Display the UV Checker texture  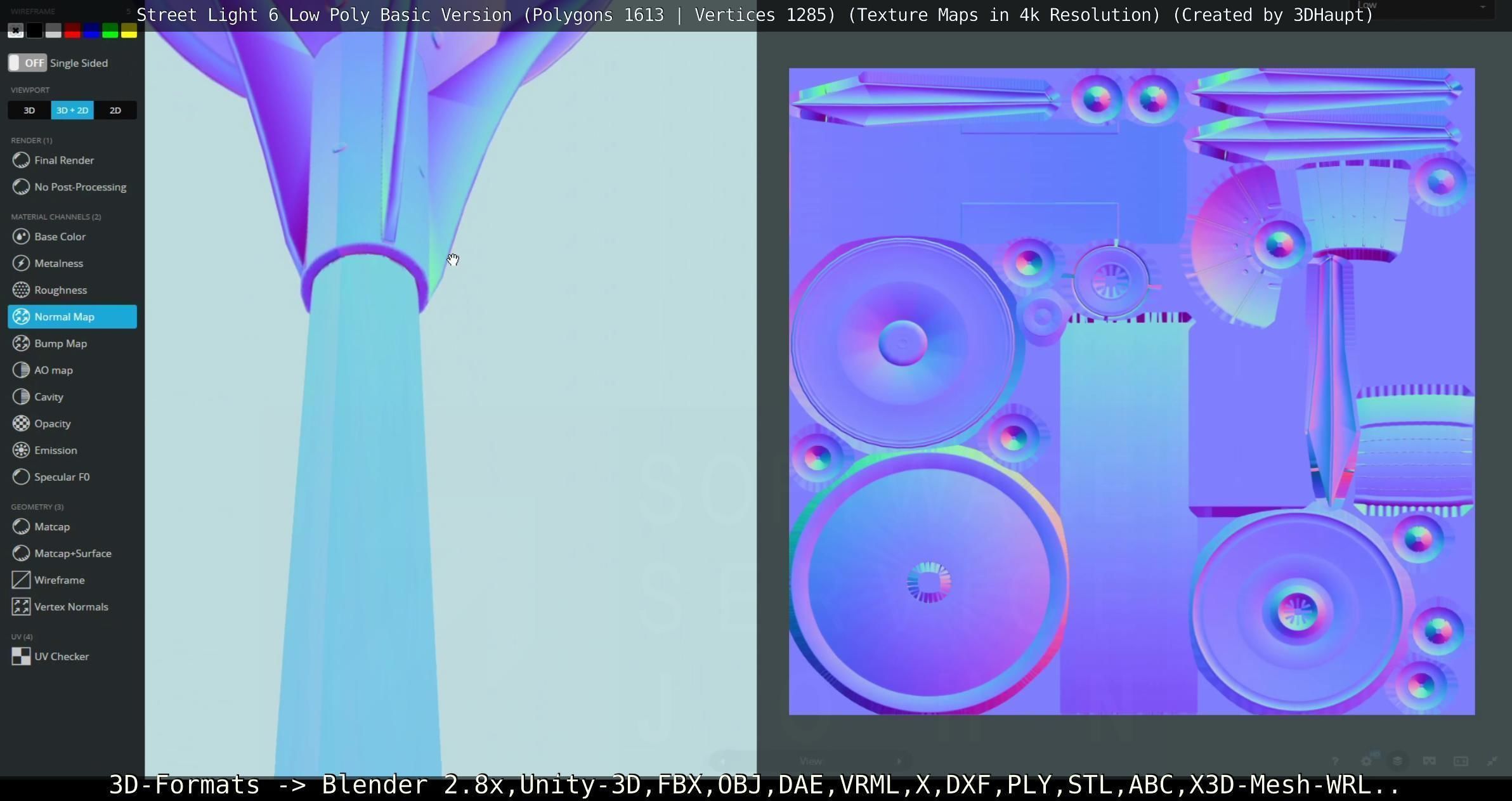pyautogui.click(x=61, y=656)
